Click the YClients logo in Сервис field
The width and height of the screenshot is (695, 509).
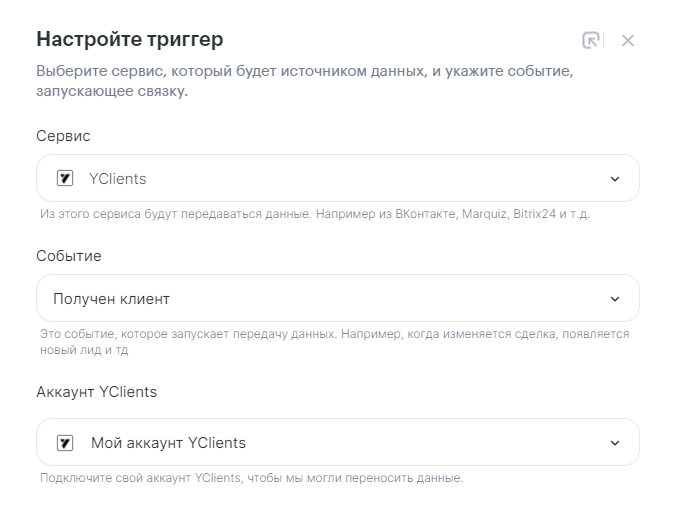(x=65, y=178)
